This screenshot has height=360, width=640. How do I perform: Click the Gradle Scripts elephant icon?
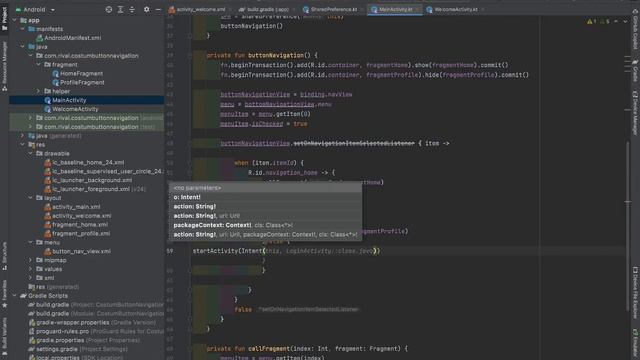[x=23, y=296]
